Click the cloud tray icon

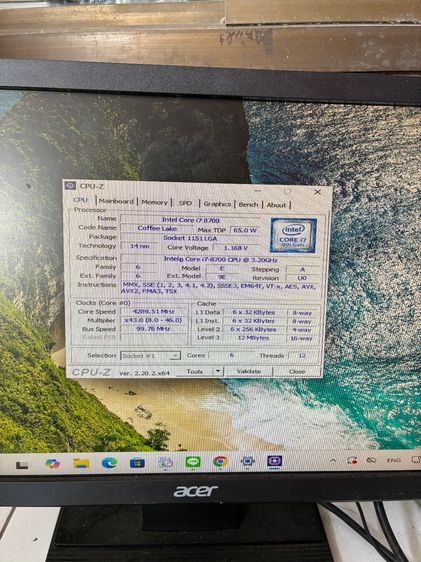click(x=371, y=460)
